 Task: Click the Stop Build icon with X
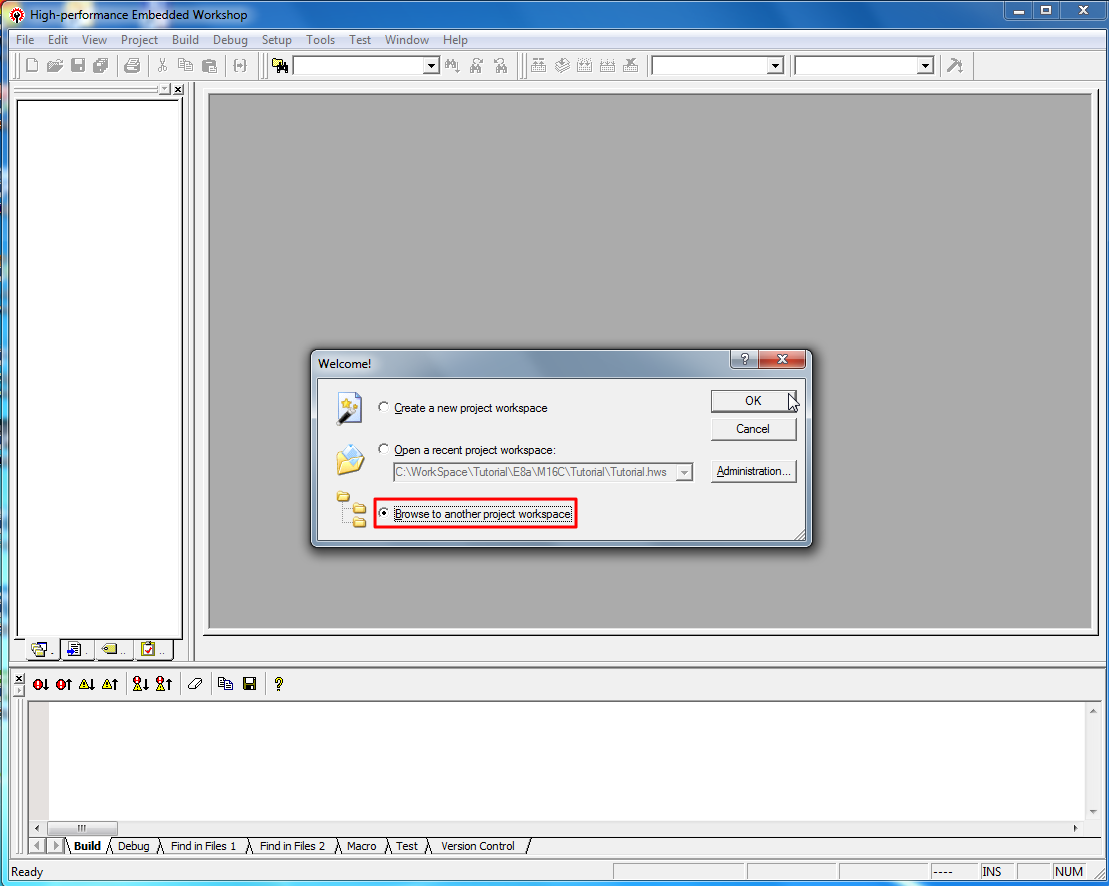point(631,66)
